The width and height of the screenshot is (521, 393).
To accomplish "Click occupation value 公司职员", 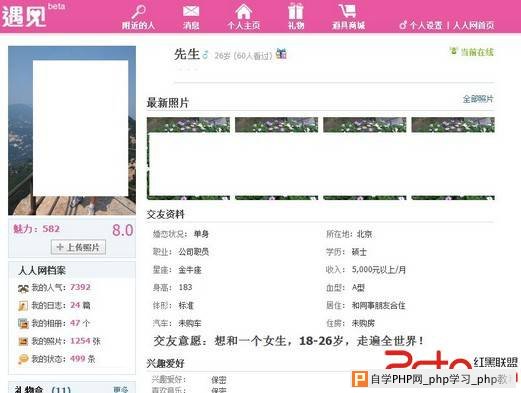I will (x=194, y=252).
